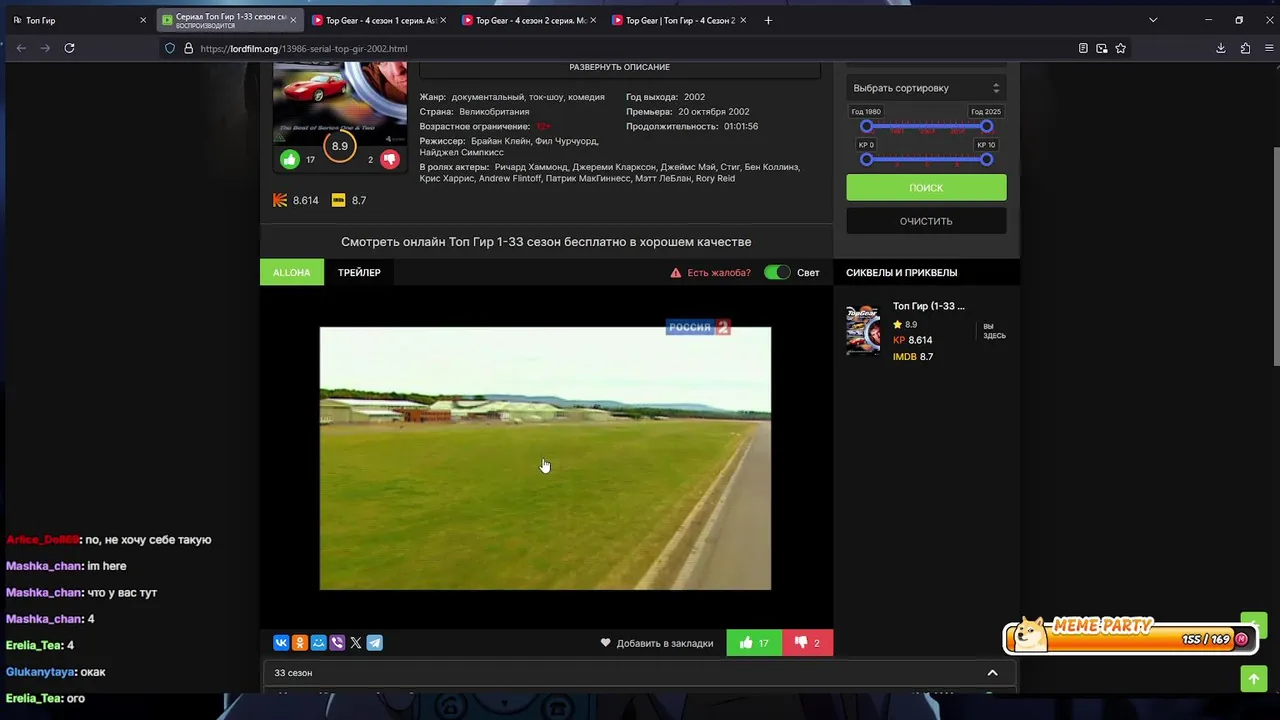
Task: Share via the Odnoklassniki icon
Action: click(300, 643)
